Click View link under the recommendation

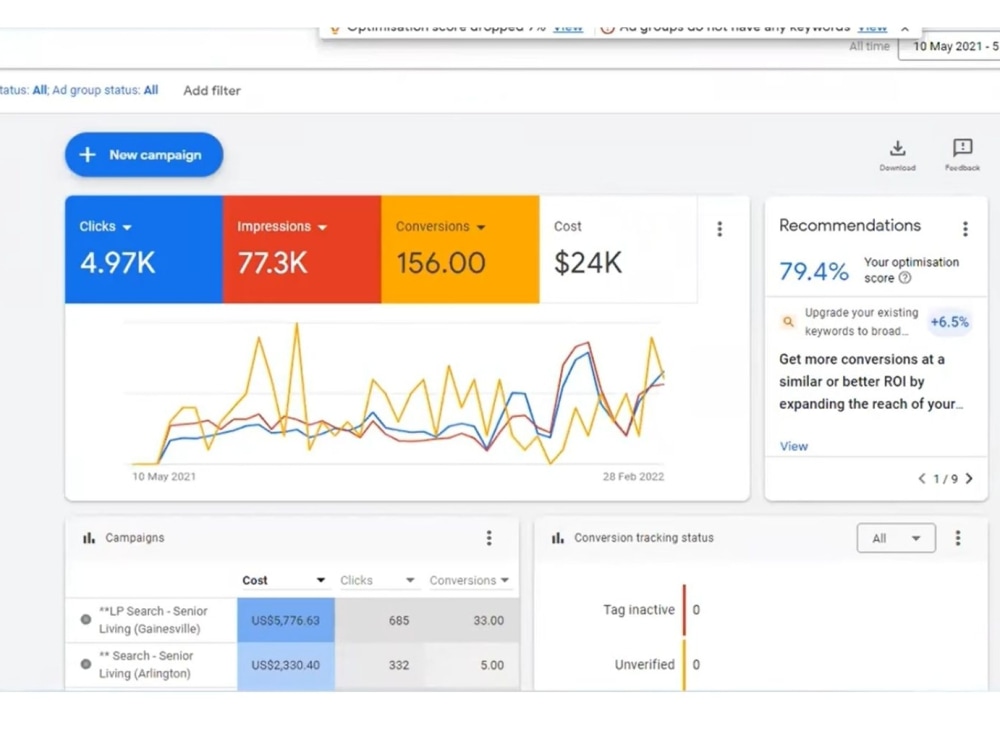click(793, 446)
